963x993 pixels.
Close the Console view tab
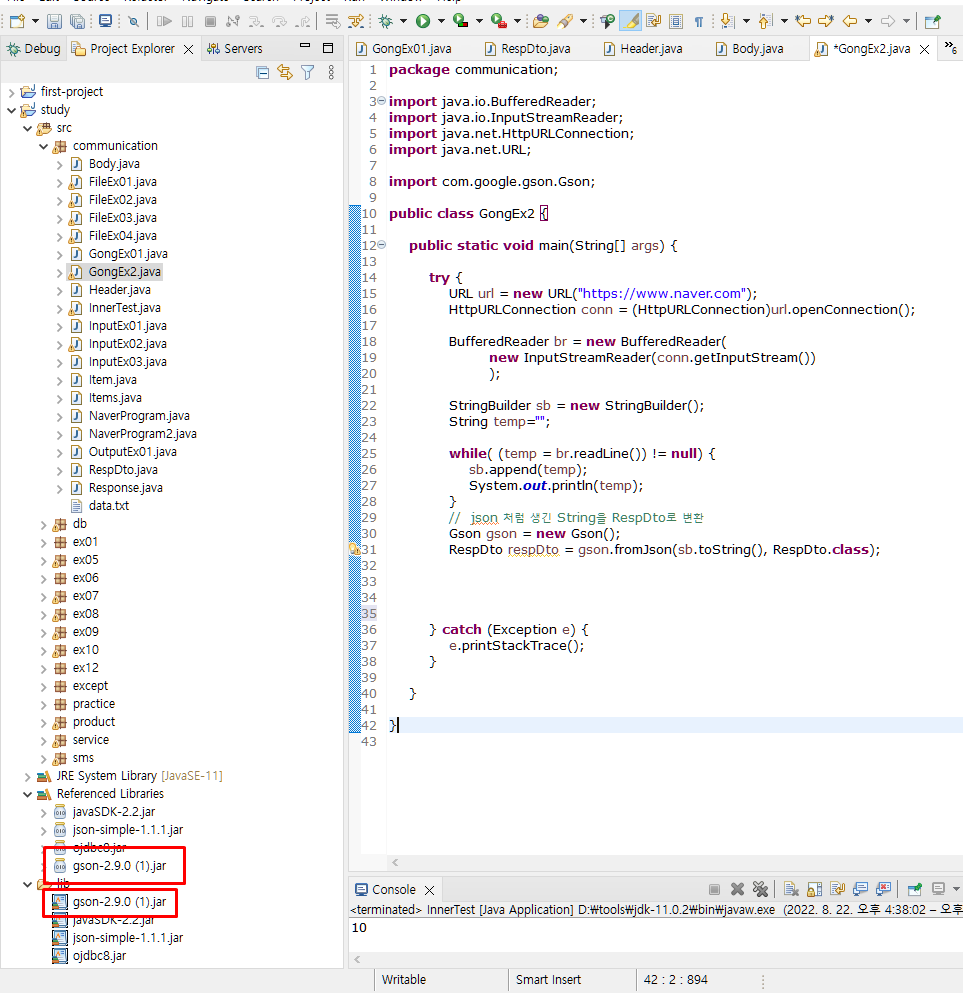[x=429, y=890]
